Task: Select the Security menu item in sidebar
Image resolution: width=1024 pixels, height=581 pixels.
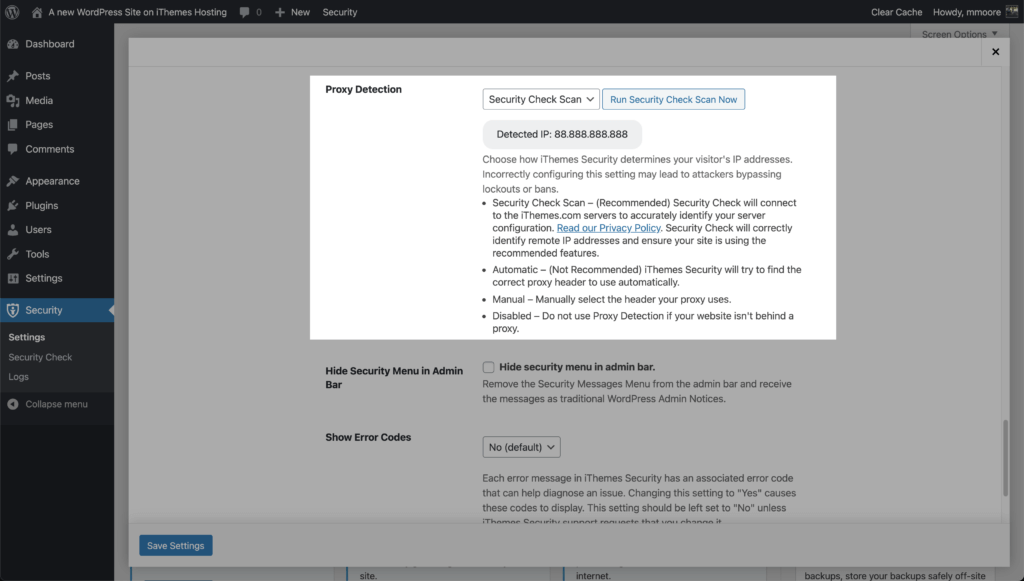Action: coord(57,310)
